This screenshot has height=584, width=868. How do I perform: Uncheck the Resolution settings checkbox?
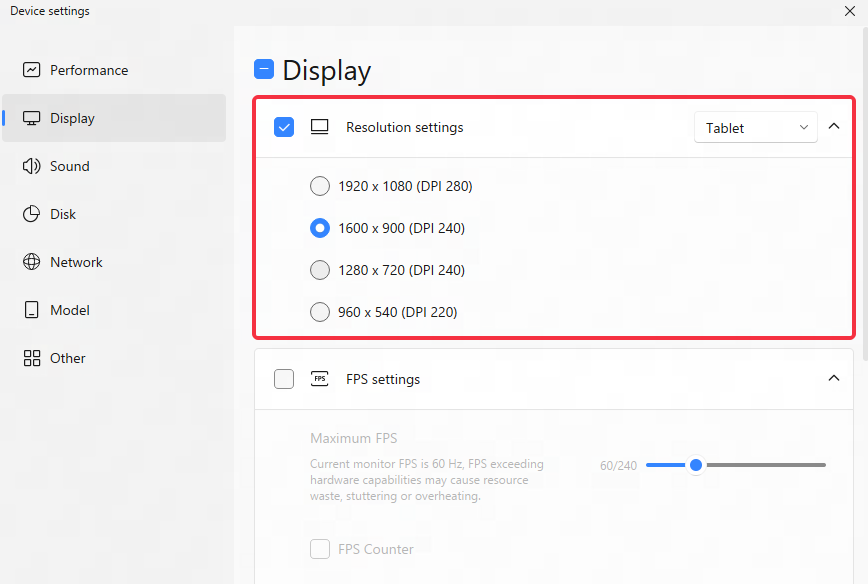click(284, 127)
